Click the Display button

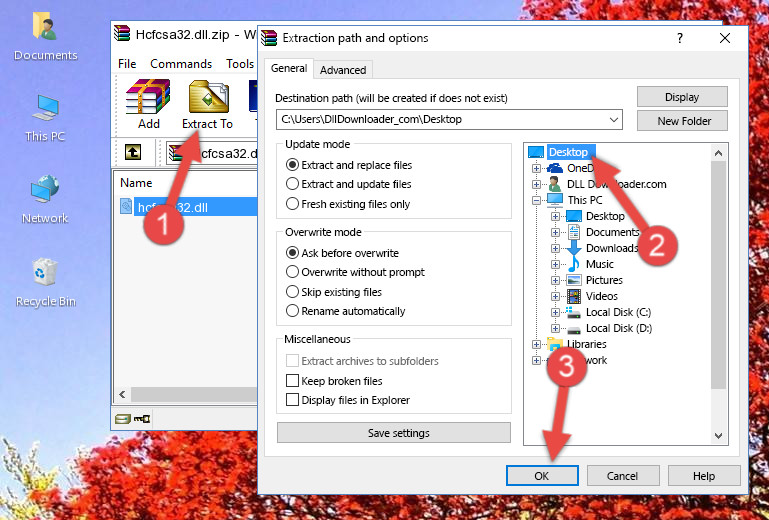point(682,97)
